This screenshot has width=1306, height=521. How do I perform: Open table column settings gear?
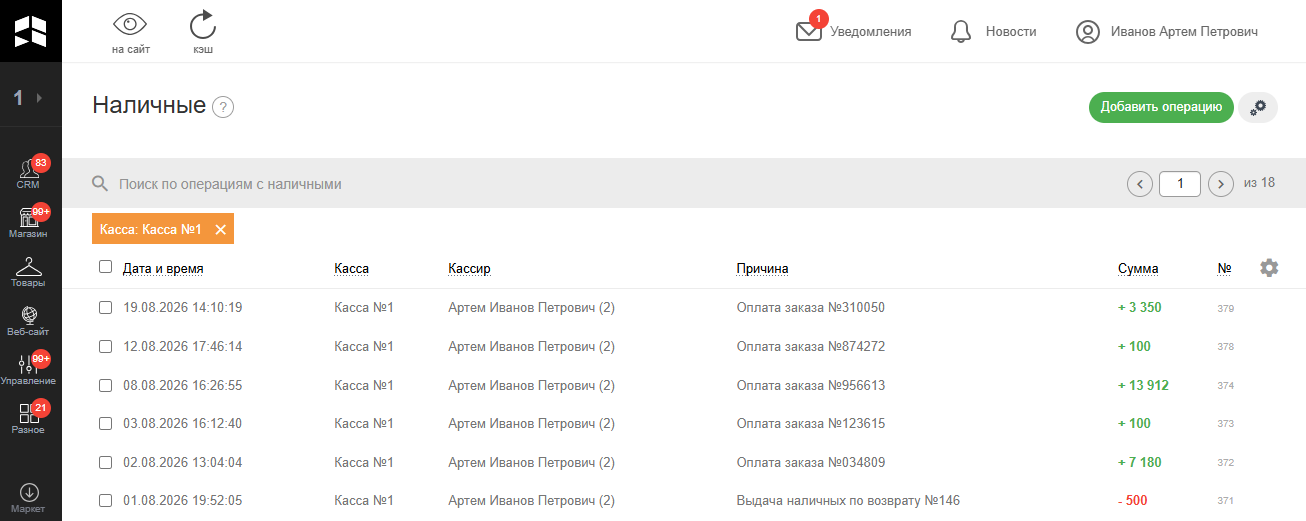tap(1269, 268)
